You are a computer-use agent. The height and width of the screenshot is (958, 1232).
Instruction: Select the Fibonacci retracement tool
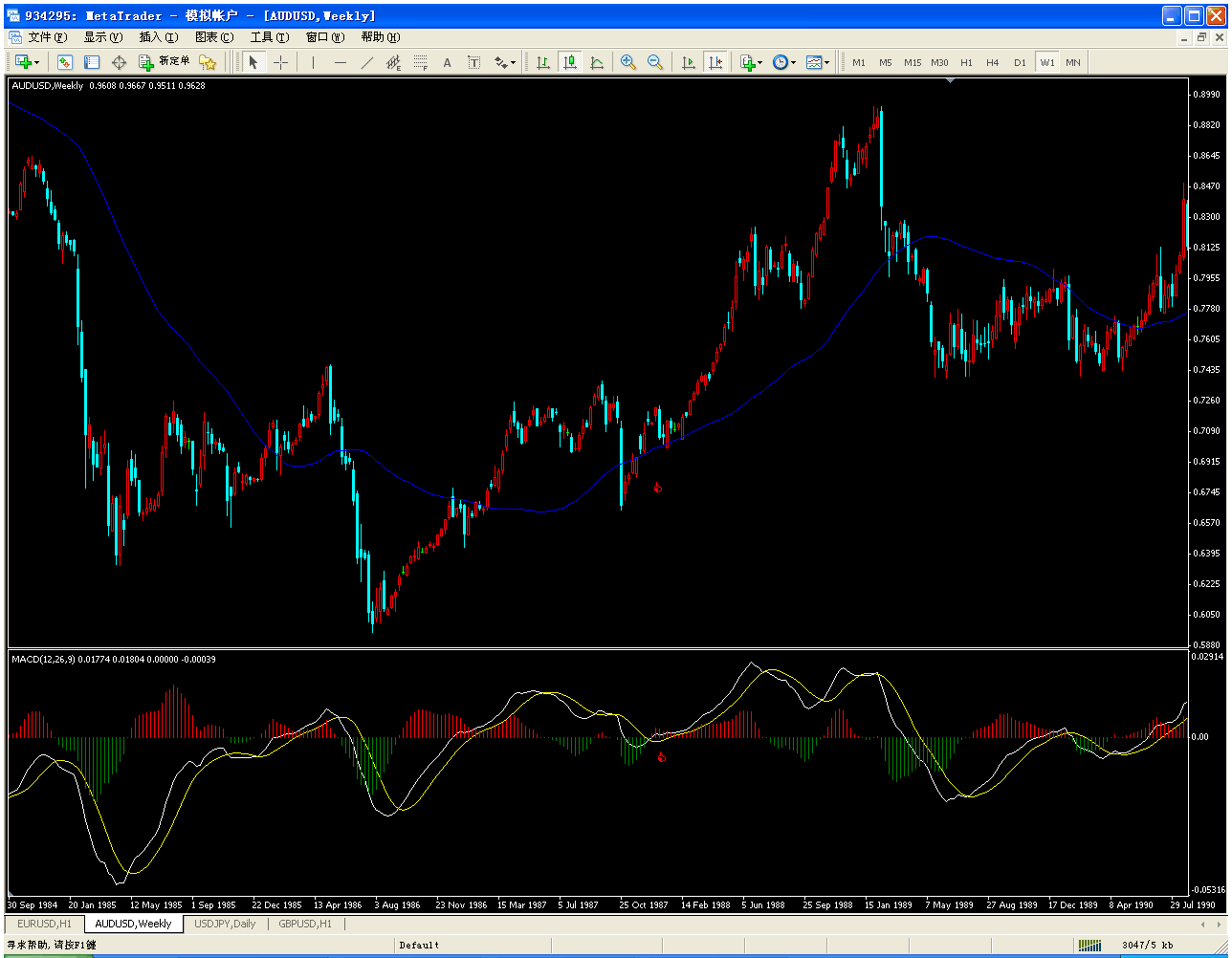click(421, 62)
